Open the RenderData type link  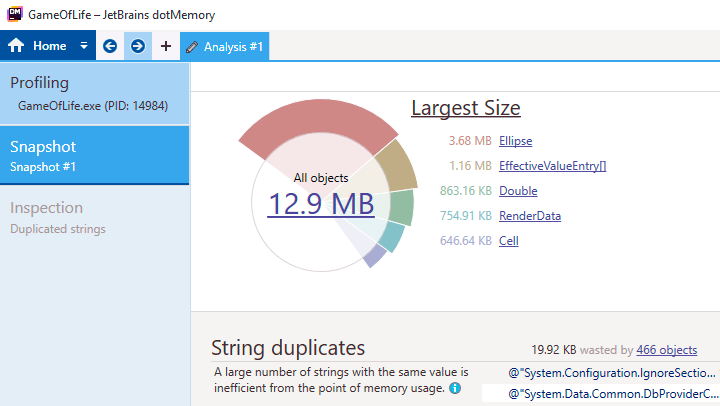tap(529, 216)
